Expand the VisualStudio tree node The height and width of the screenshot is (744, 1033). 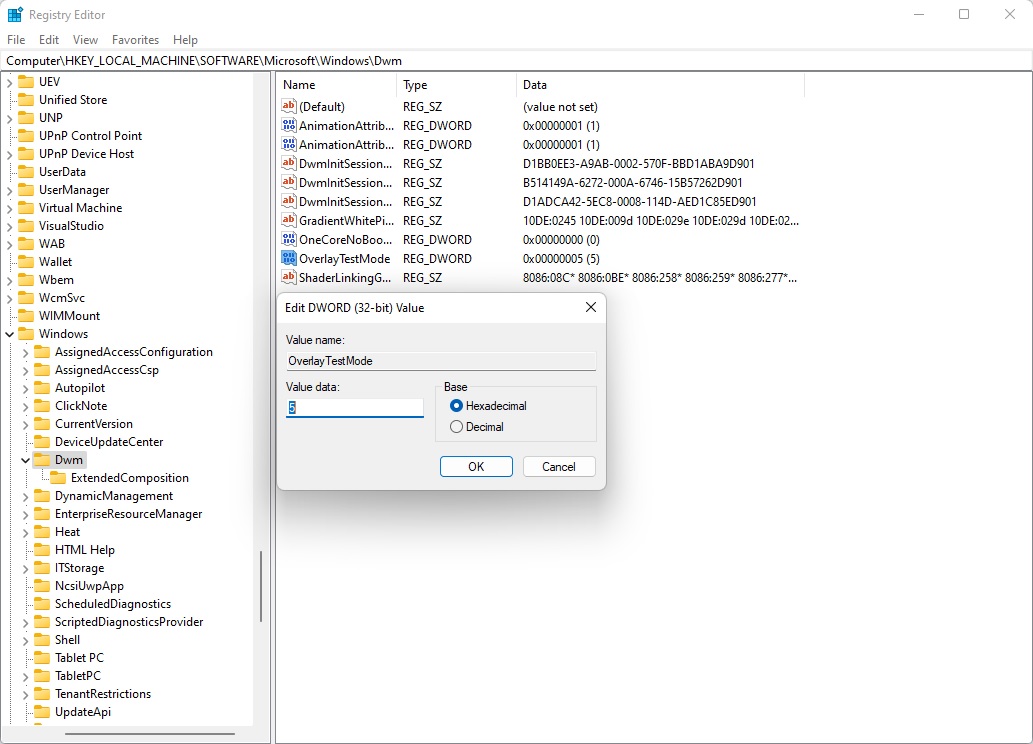10,226
